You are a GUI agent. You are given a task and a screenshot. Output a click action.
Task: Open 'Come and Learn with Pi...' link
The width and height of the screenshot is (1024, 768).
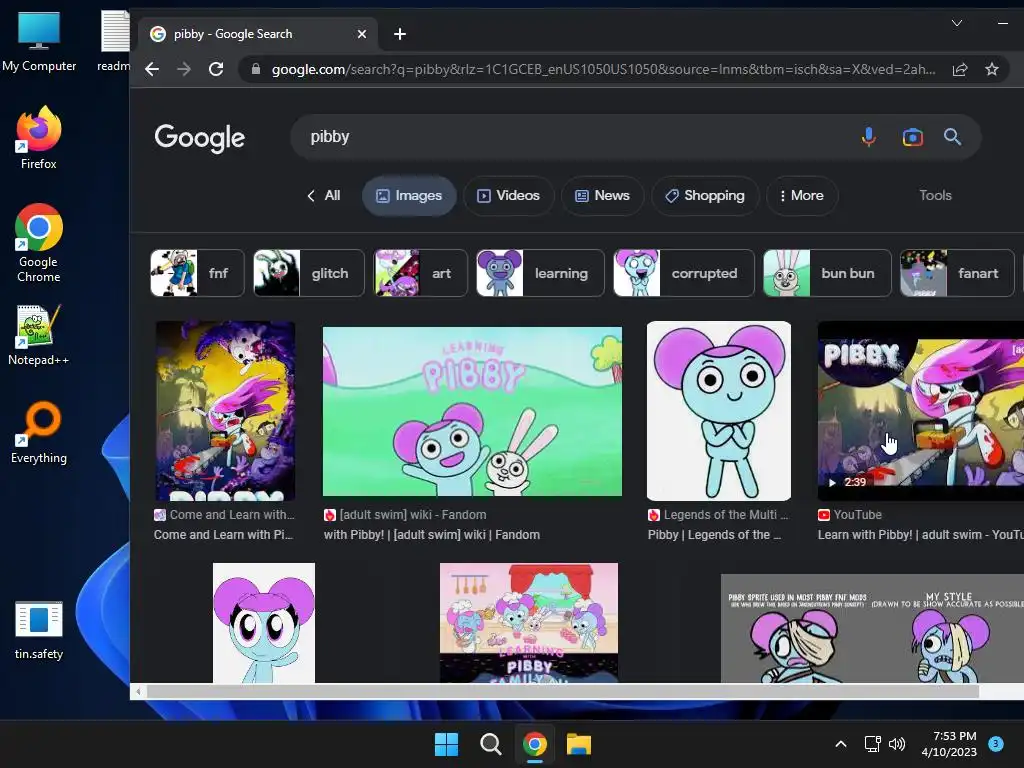tap(223, 534)
